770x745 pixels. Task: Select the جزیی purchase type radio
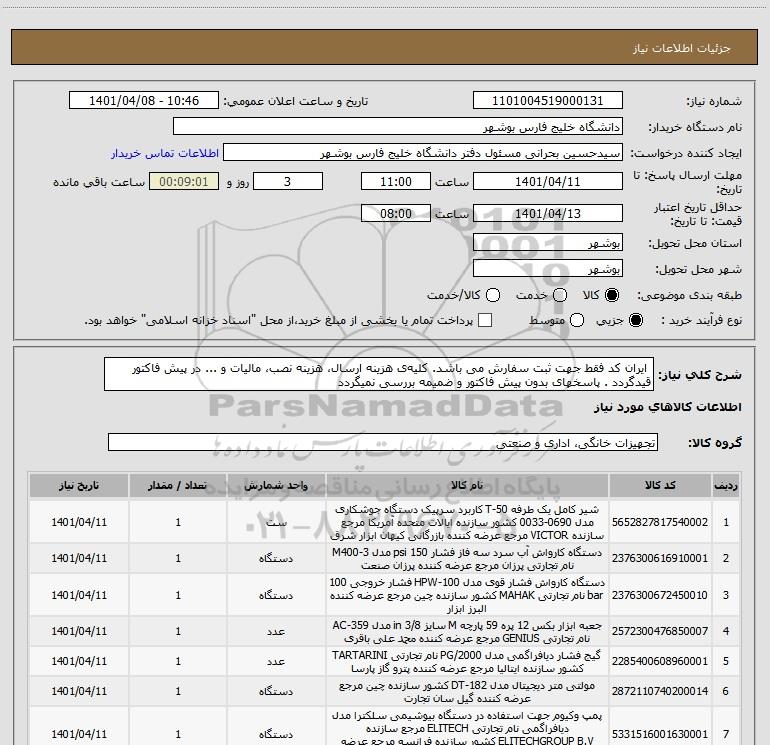pyautogui.click(x=636, y=320)
